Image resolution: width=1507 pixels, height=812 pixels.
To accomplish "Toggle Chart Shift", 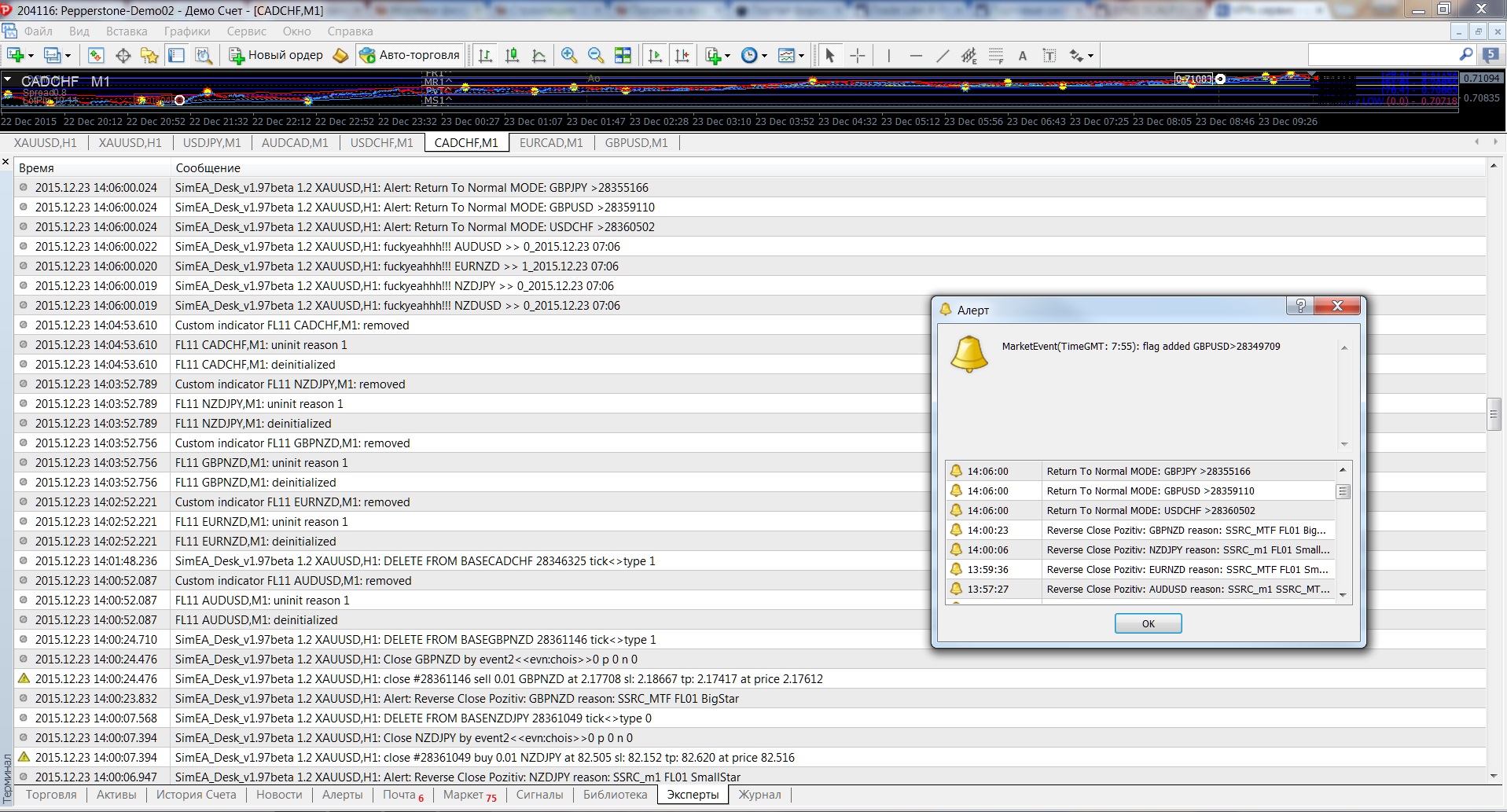I will pos(682,55).
